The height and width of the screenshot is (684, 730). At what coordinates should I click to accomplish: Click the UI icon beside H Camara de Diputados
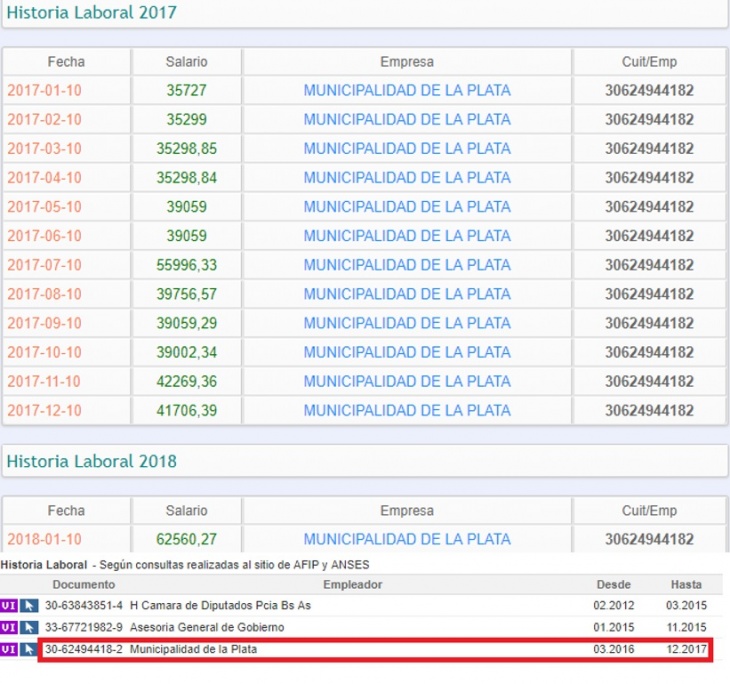point(9,606)
